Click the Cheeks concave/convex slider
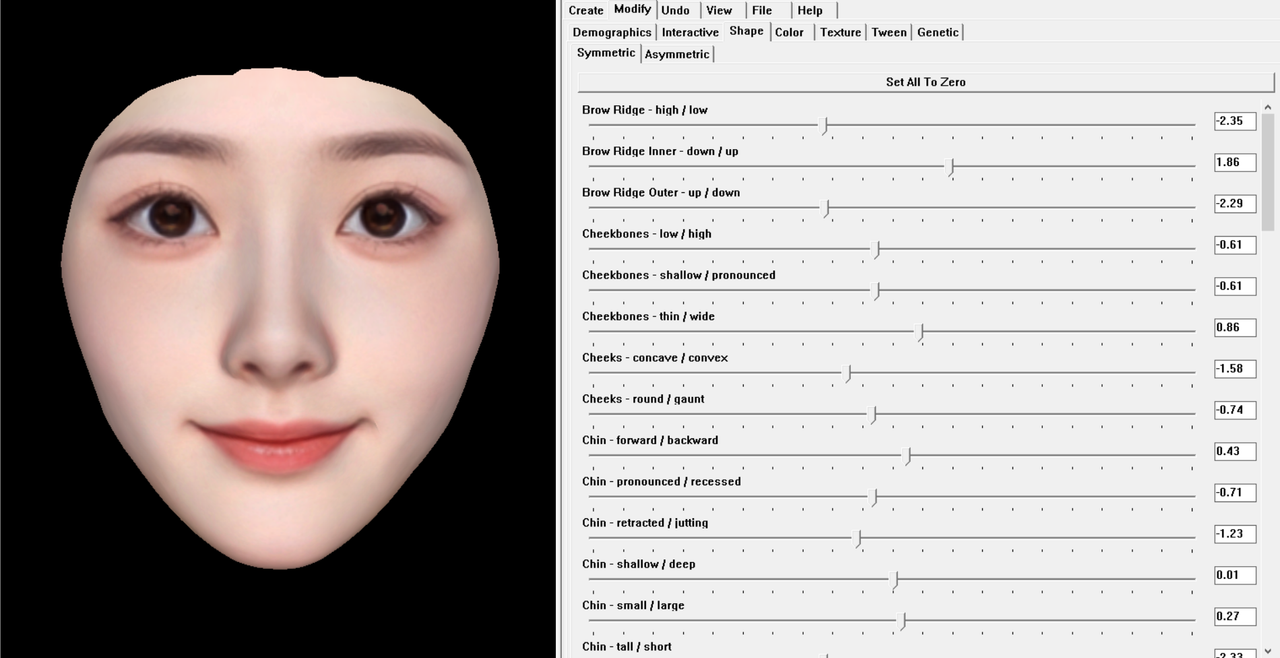 point(892,374)
